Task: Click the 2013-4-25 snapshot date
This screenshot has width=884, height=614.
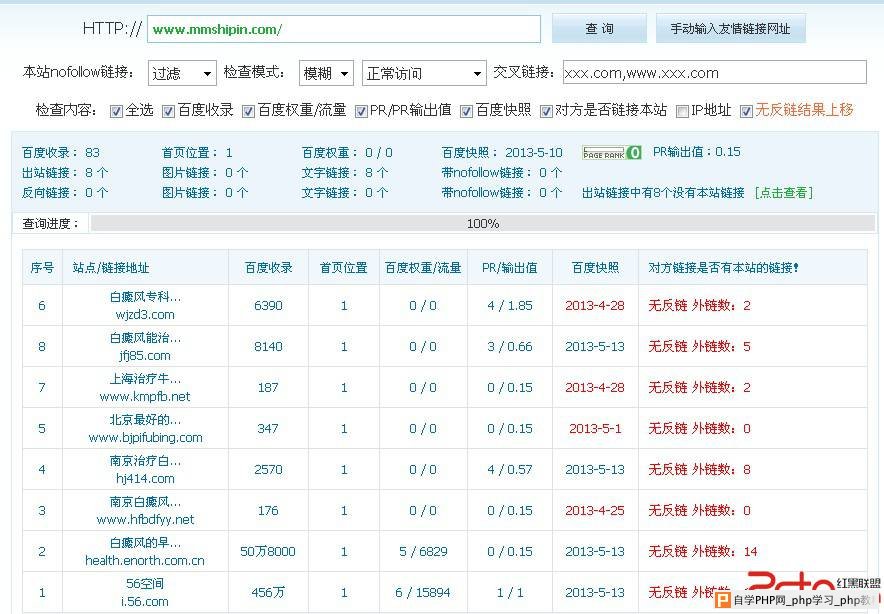Action: [x=595, y=511]
